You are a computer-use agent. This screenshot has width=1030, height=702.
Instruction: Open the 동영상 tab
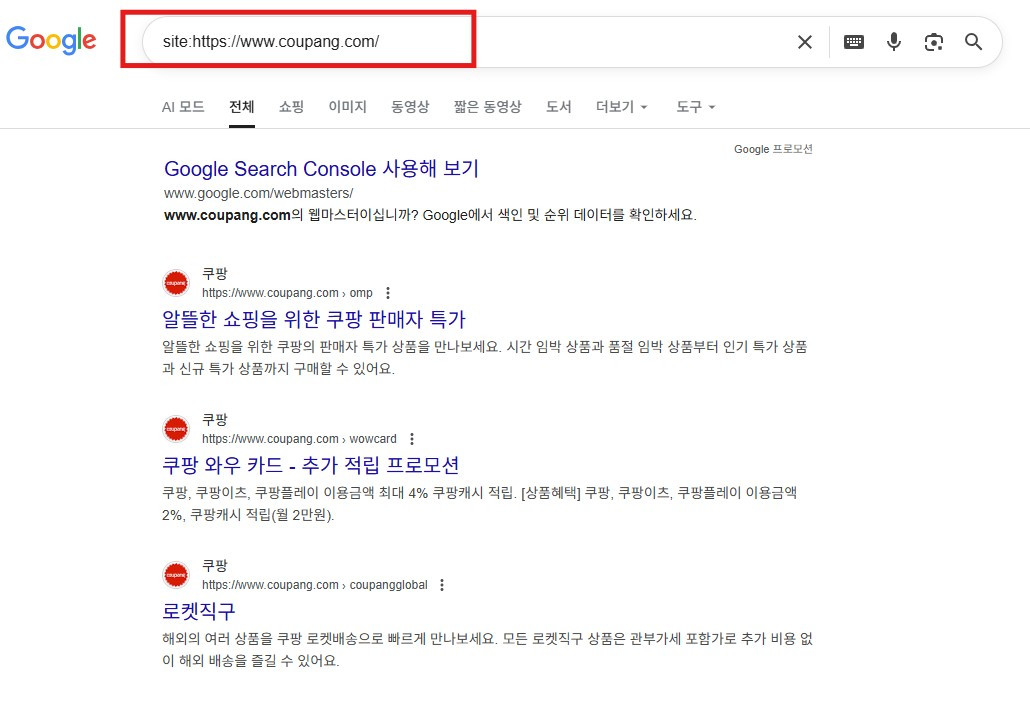[410, 106]
